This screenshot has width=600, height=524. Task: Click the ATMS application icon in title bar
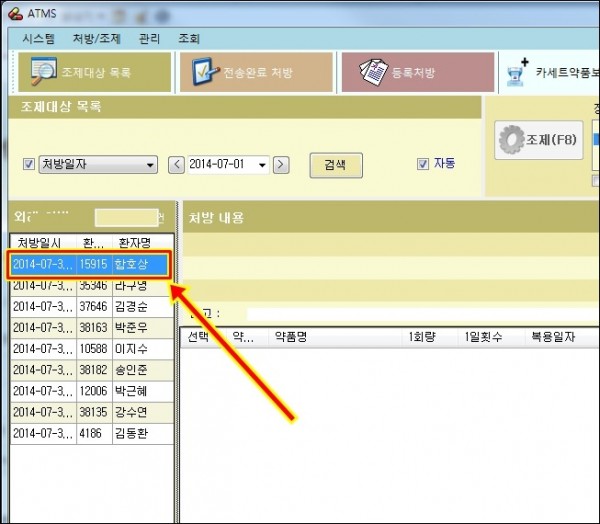(15, 13)
